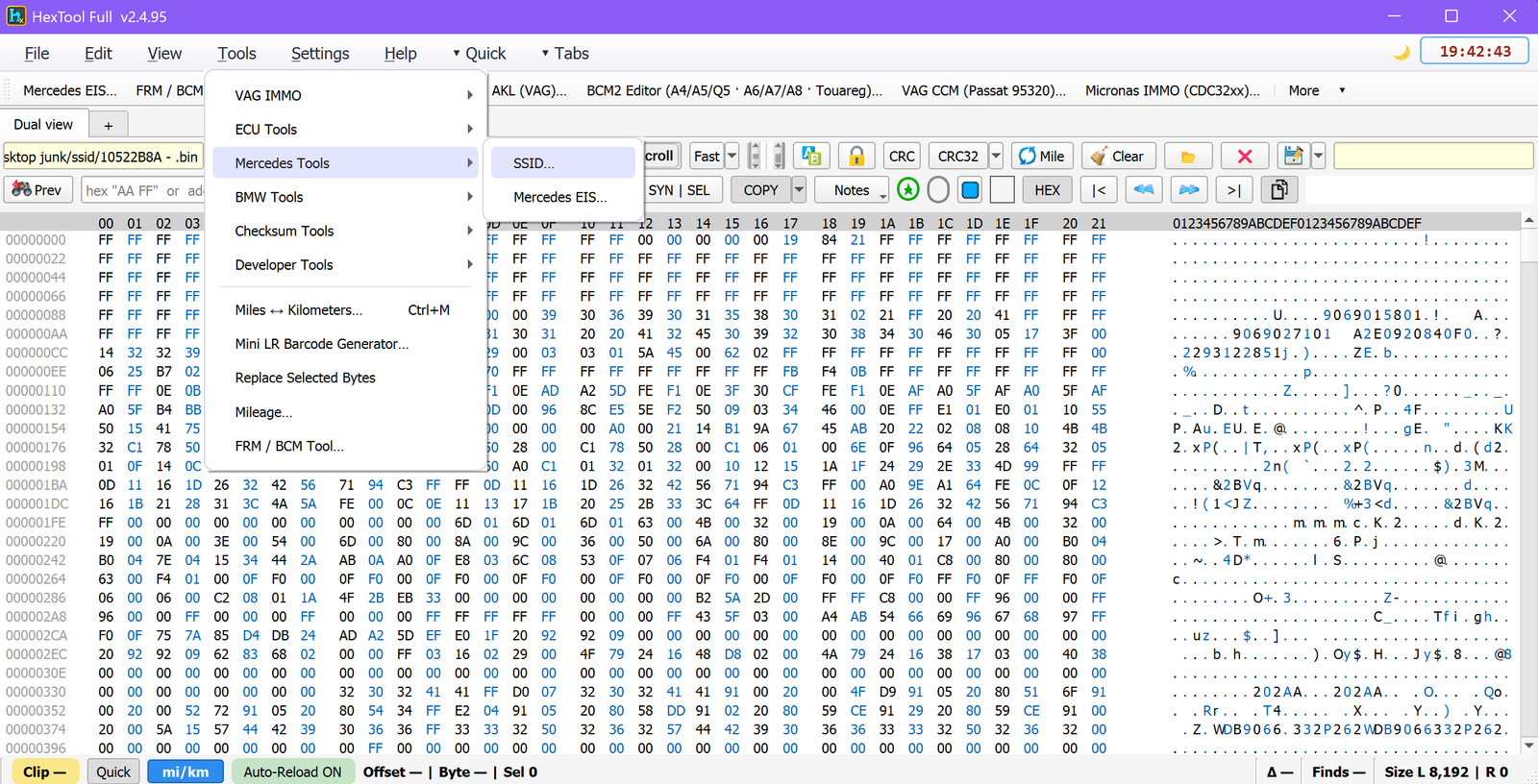1538x784 pixels.
Task: Click the Quick status bar button
Action: click(x=112, y=772)
